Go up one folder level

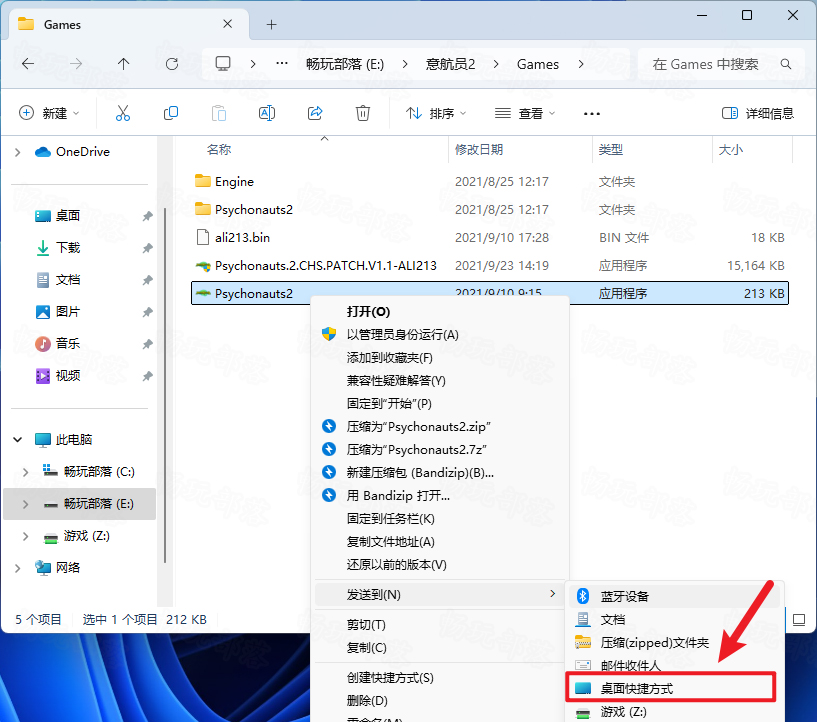tap(123, 64)
